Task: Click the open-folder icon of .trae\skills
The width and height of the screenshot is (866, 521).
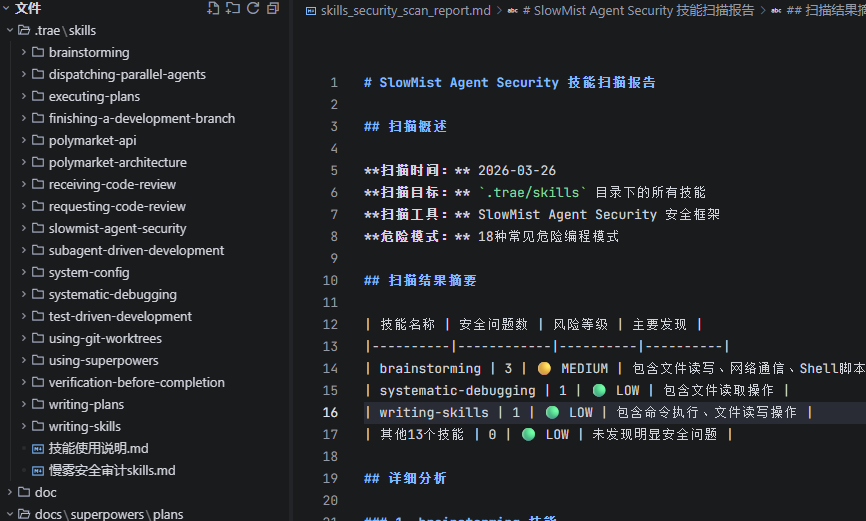Action: (24, 30)
